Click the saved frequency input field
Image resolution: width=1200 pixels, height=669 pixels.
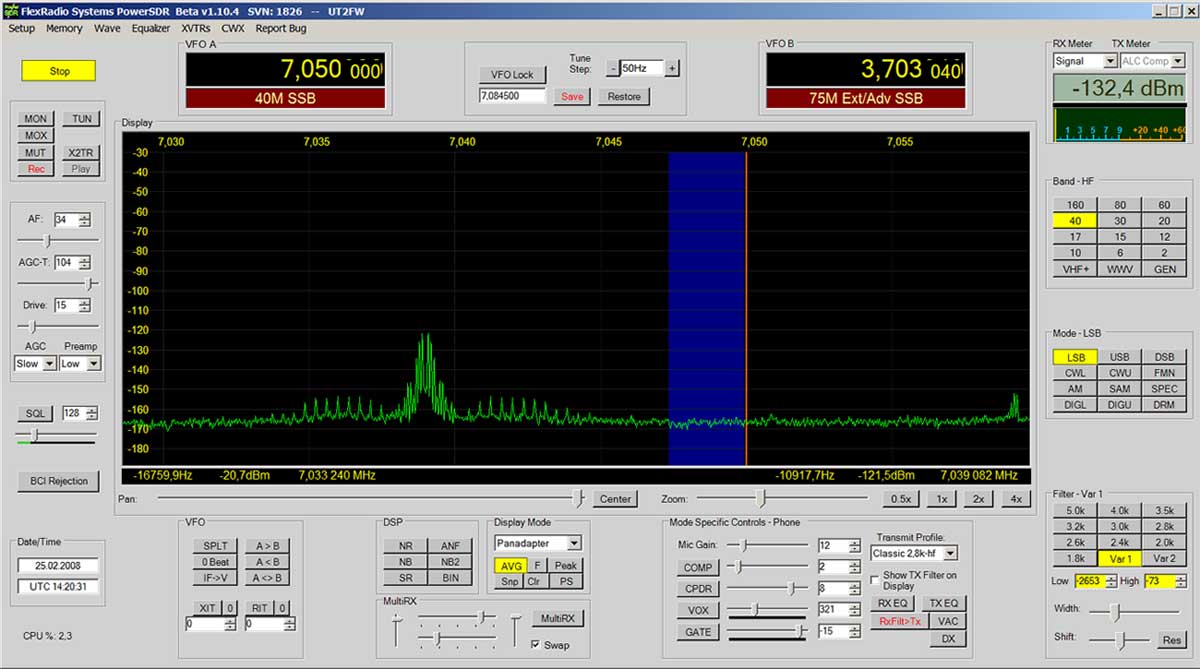click(512, 96)
